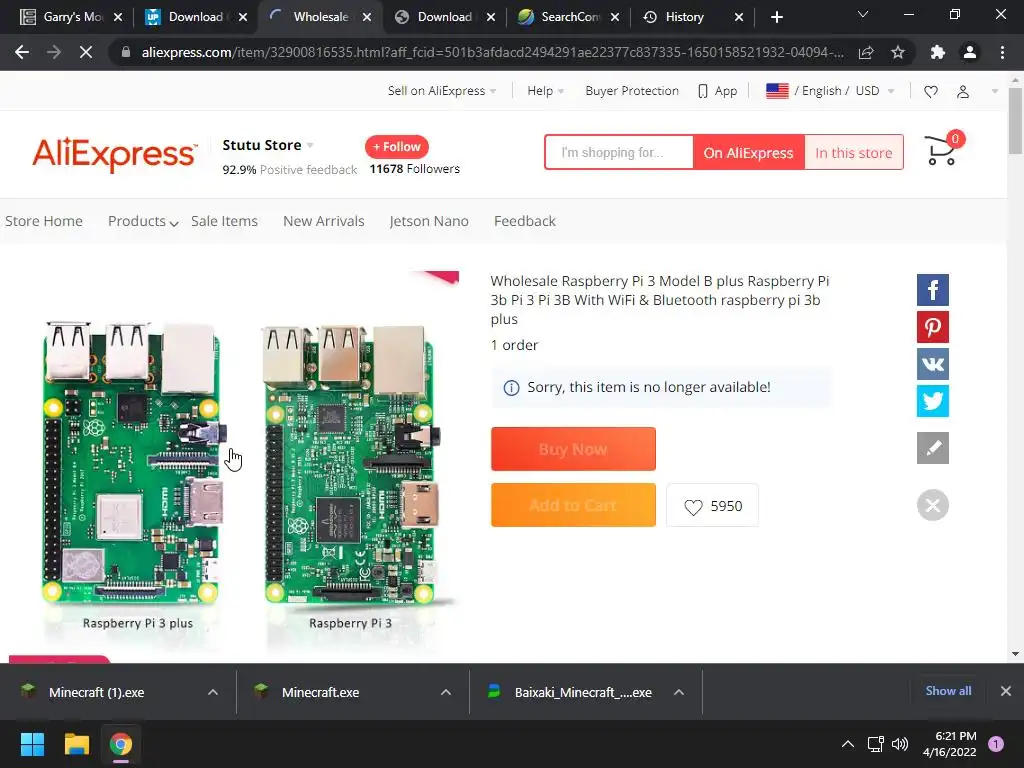
Task: Click Chrome icon in taskbar
Action: (x=121, y=744)
